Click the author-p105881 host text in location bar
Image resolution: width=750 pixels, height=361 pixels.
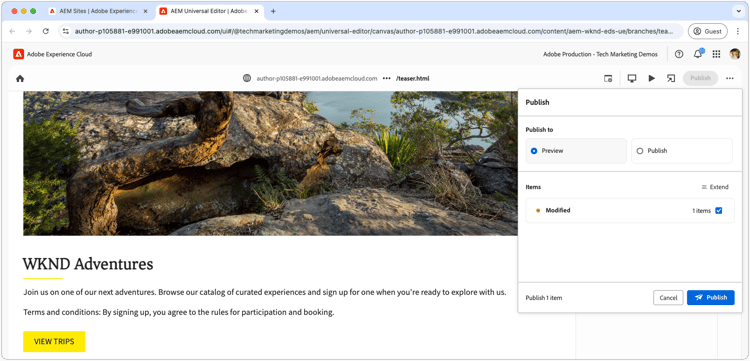pos(317,78)
